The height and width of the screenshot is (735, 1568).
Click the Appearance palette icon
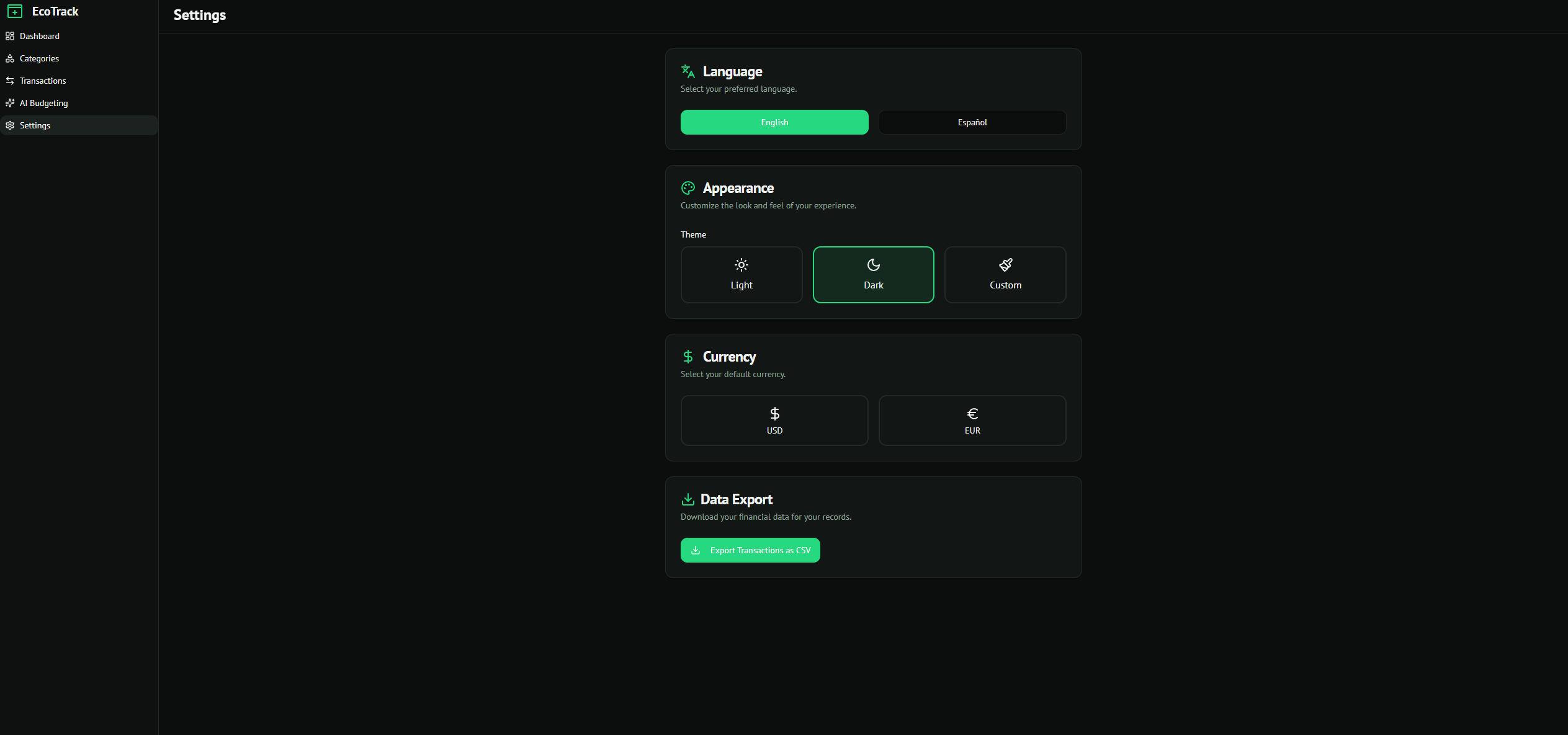(x=688, y=188)
